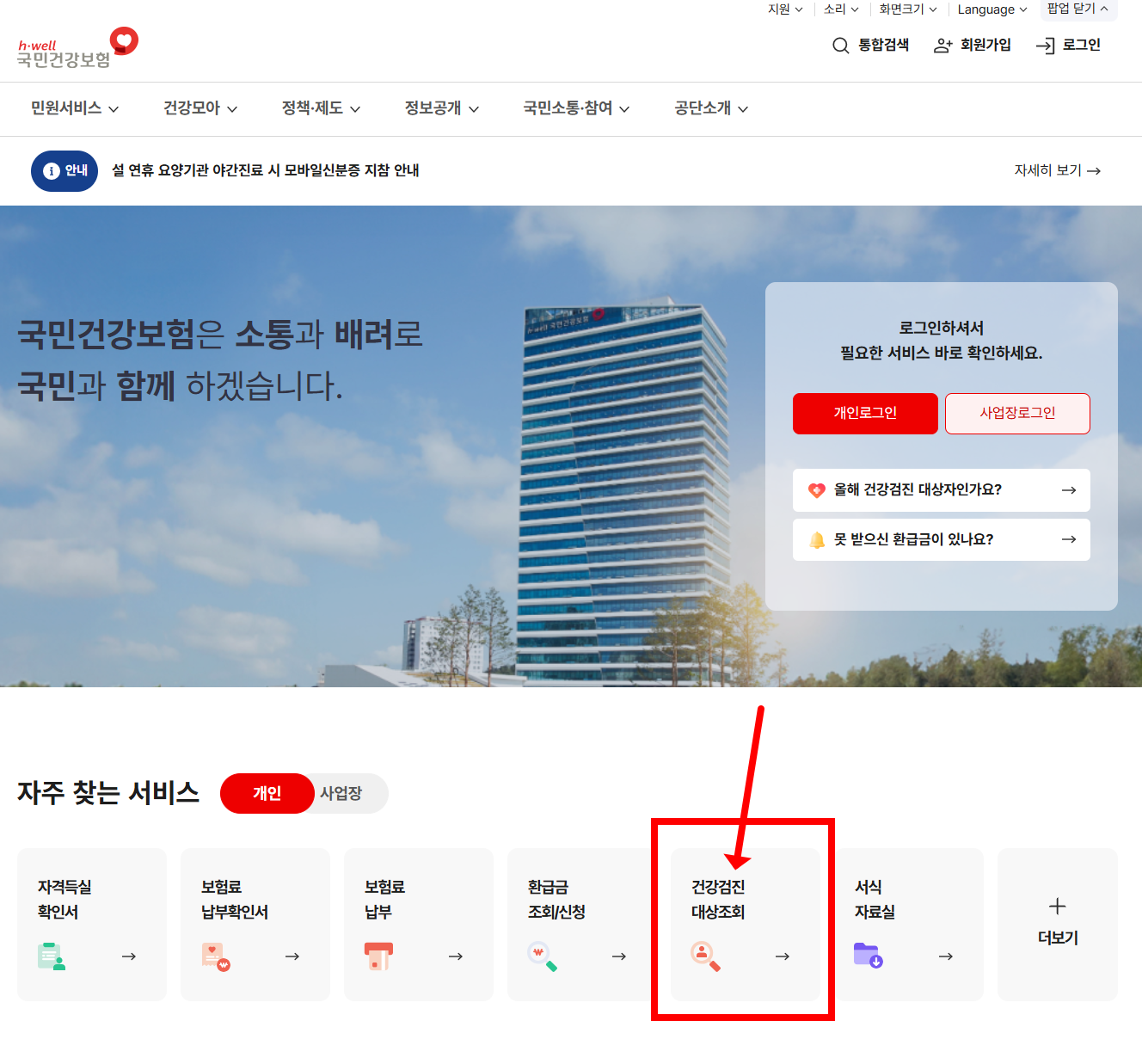Open 건강검진 대상조회 via its magnifier icon
1142x1064 pixels.
tap(705, 956)
